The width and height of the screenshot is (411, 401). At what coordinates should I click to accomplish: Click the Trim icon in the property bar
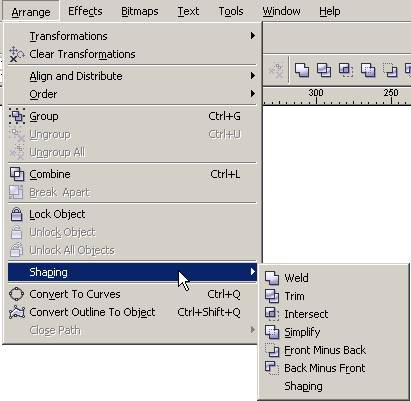[324, 70]
